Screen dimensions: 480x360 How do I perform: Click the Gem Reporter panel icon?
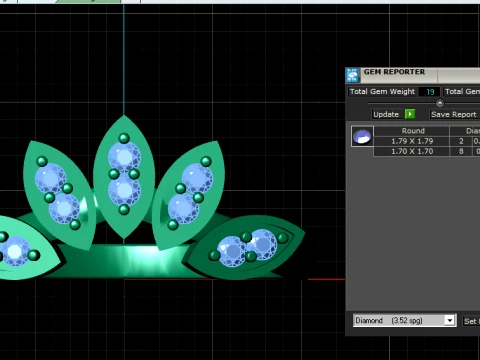tap(352, 75)
